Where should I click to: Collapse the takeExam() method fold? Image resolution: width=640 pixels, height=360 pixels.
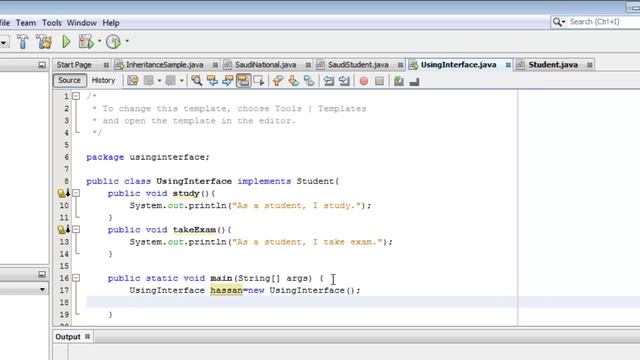76,229
